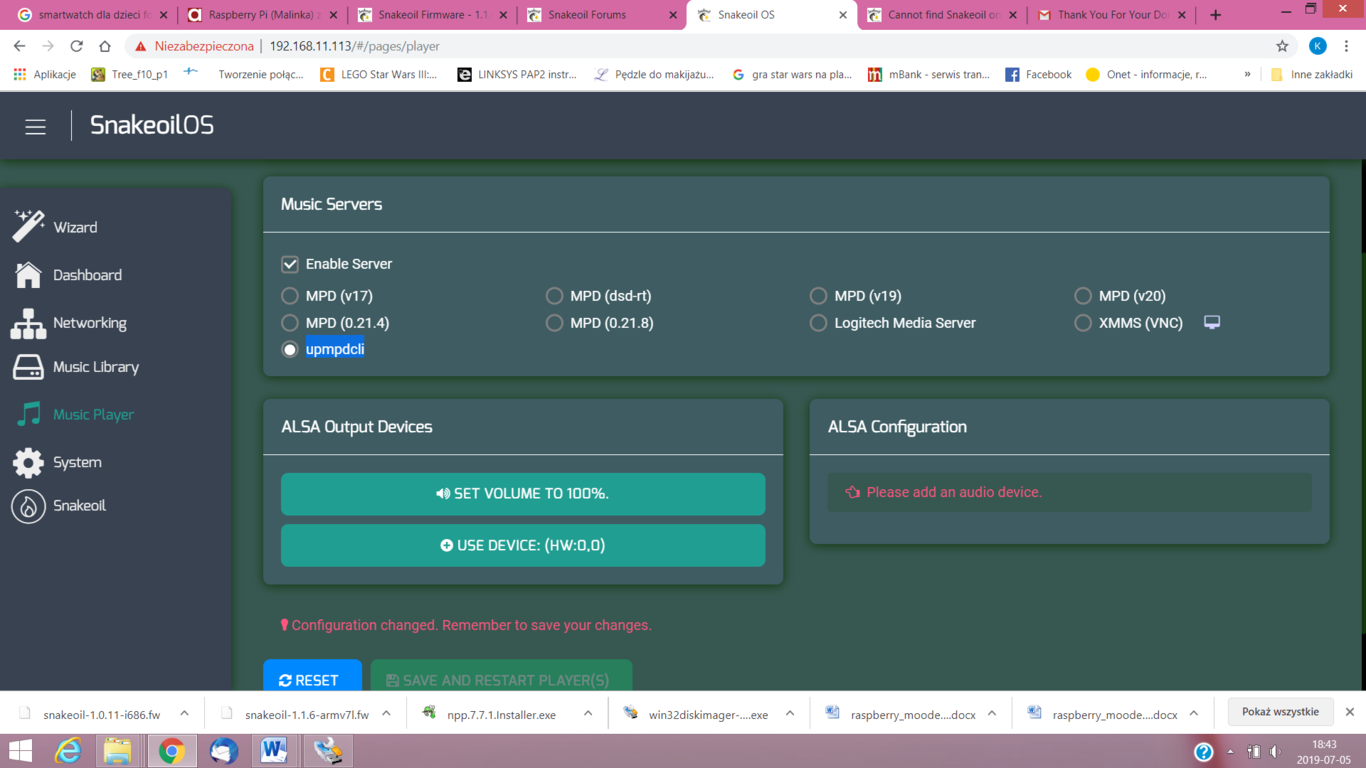Click the not secure warning icon

coord(141,46)
